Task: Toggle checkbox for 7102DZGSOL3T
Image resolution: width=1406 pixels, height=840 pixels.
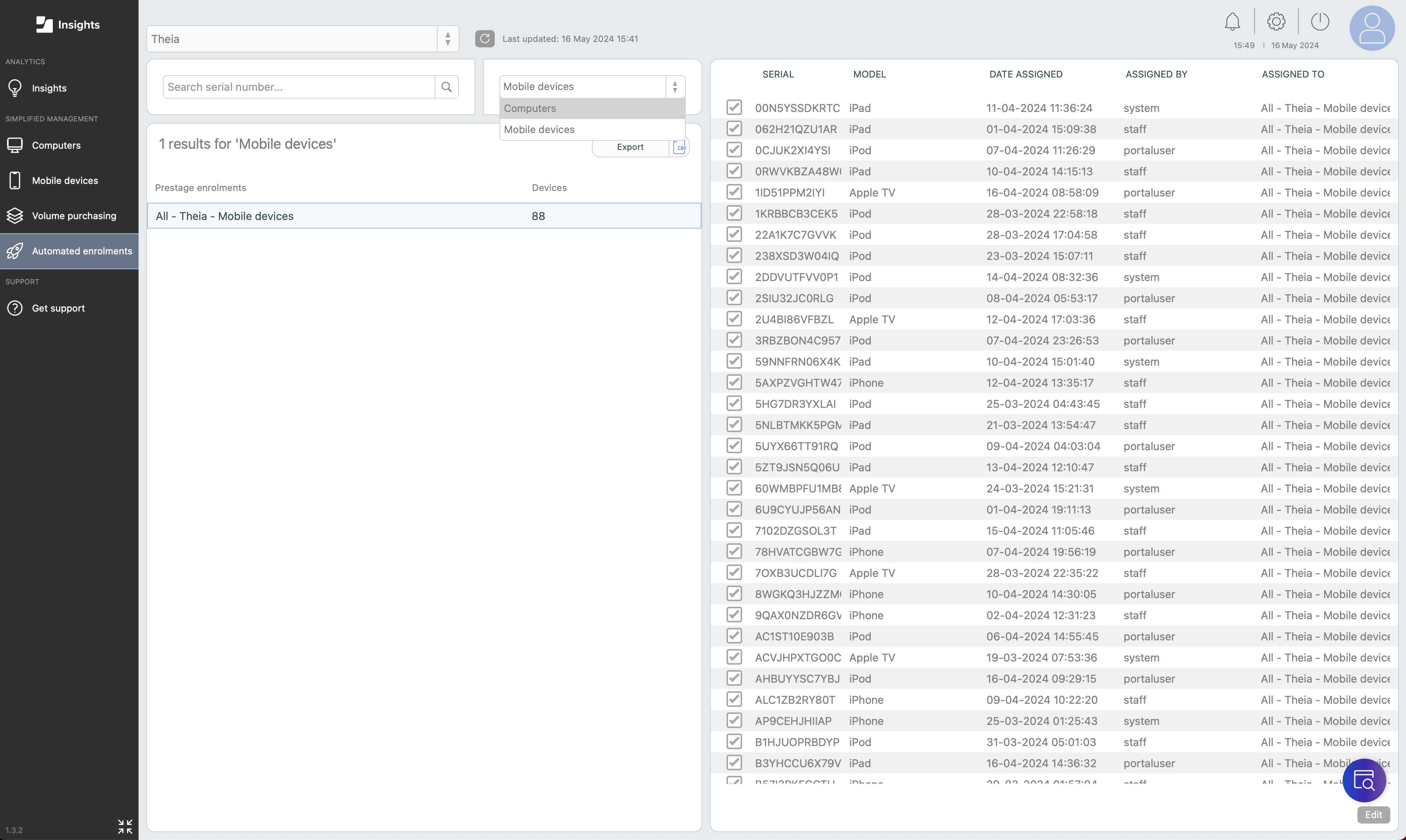Action: click(x=734, y=530)
